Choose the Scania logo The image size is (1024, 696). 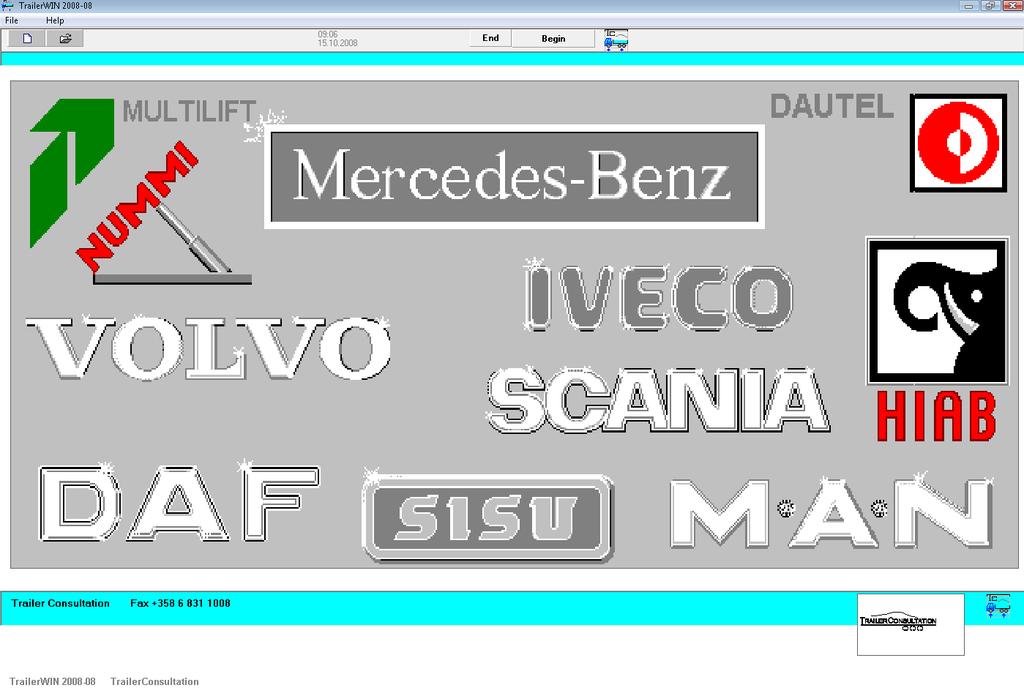658,400
